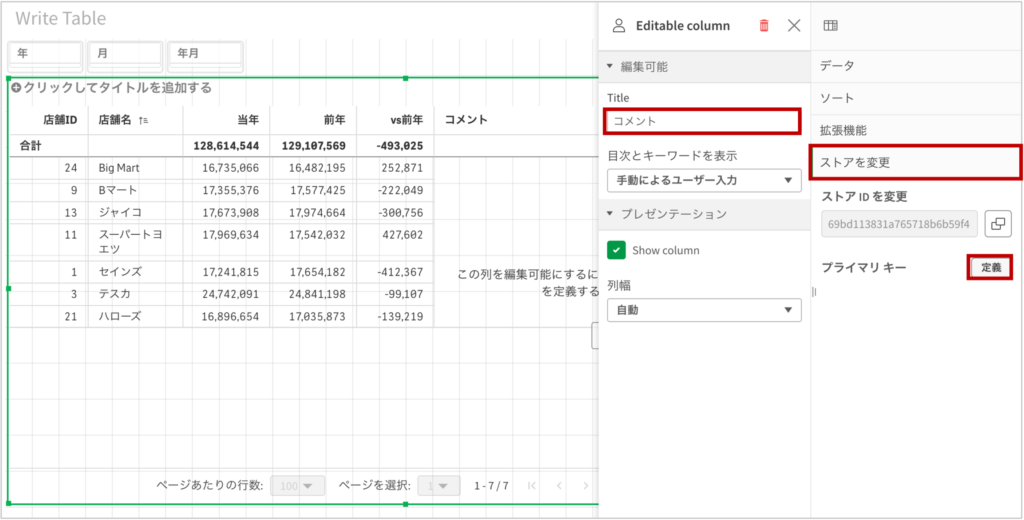Go to the previous page of the table
The width and height of the screenshot is (1024, 520).
(x=559, y=485)
